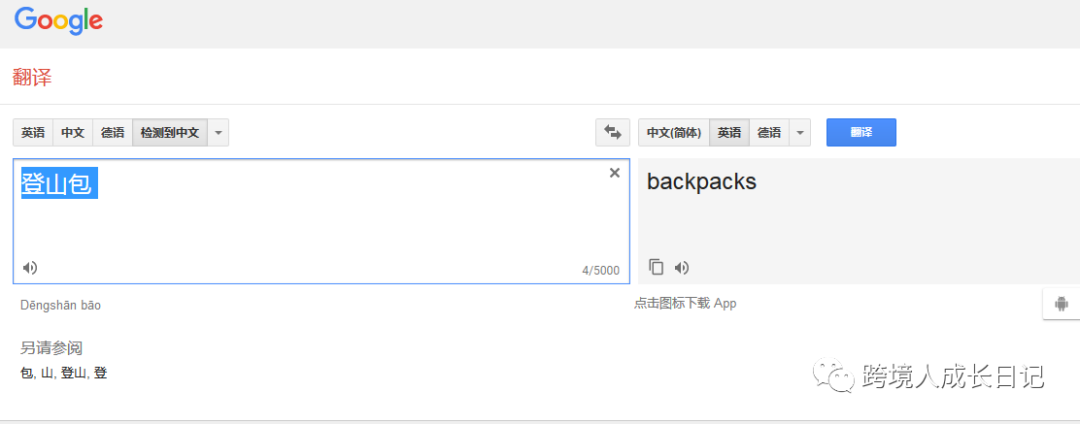This screenshot has width=1080, height=424.
Task: Copy the backpacks translation to clipboard
Action: point(656,268)
